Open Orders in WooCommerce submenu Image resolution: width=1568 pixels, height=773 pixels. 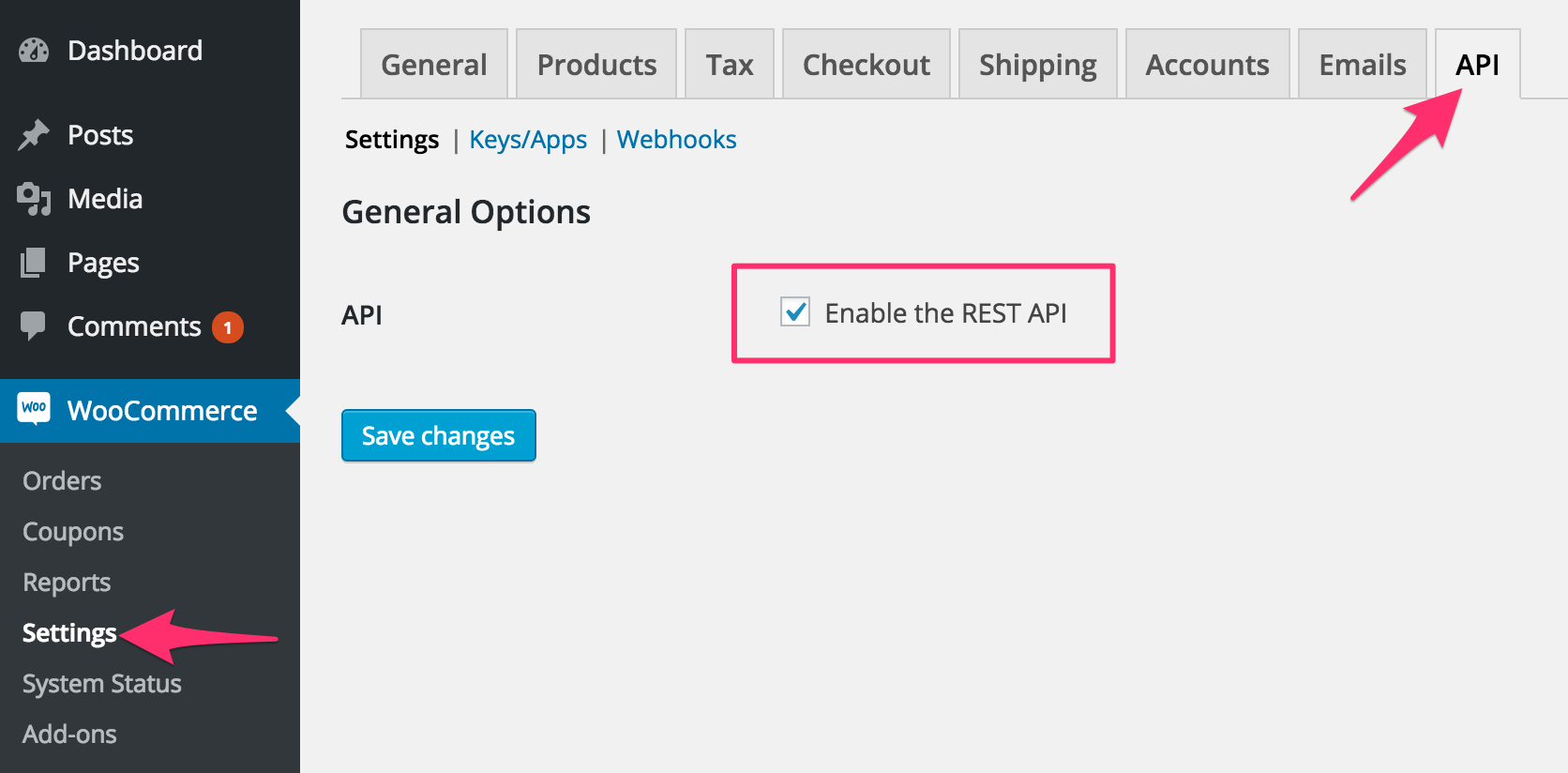(x=62, y=480)
